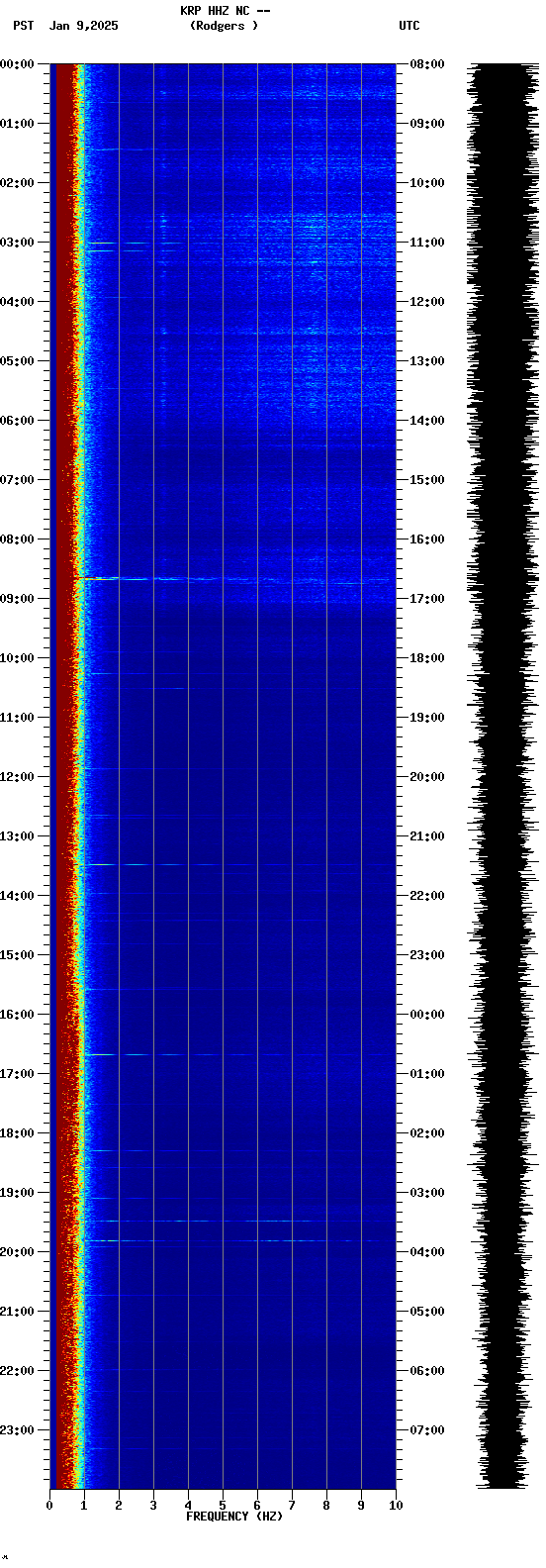Click the PST time label '16:00'

click(x=17, y=1015)
